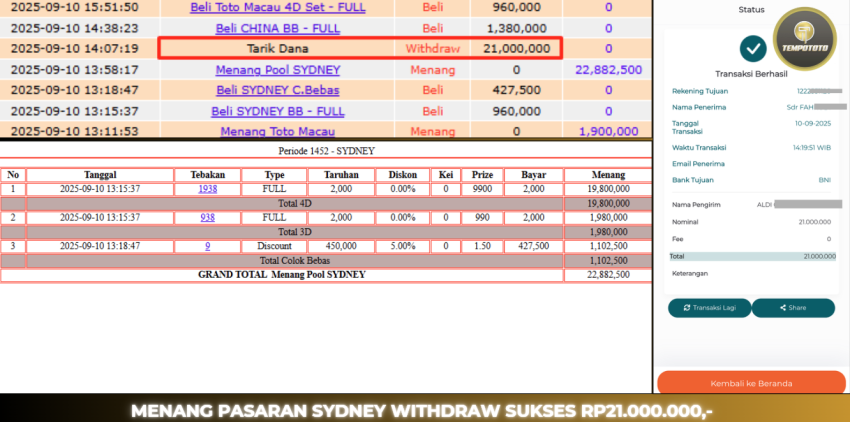Viewport: 850px width, 422px height.
Task: Click the Nominal value 21.000.000
Action: [817, 222]
